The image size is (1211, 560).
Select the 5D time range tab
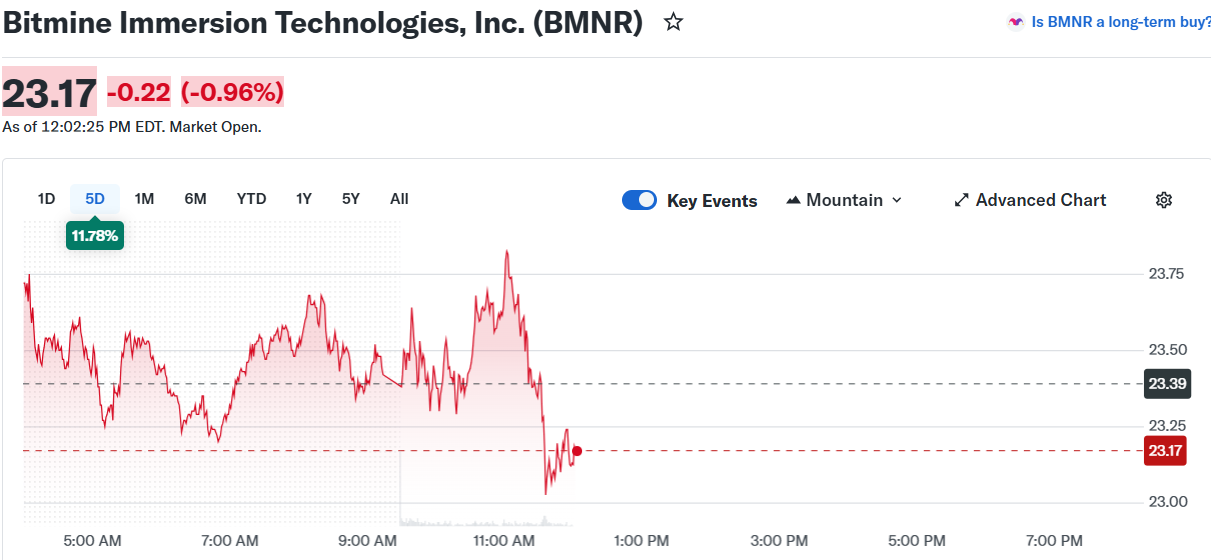tap(95, 198)
